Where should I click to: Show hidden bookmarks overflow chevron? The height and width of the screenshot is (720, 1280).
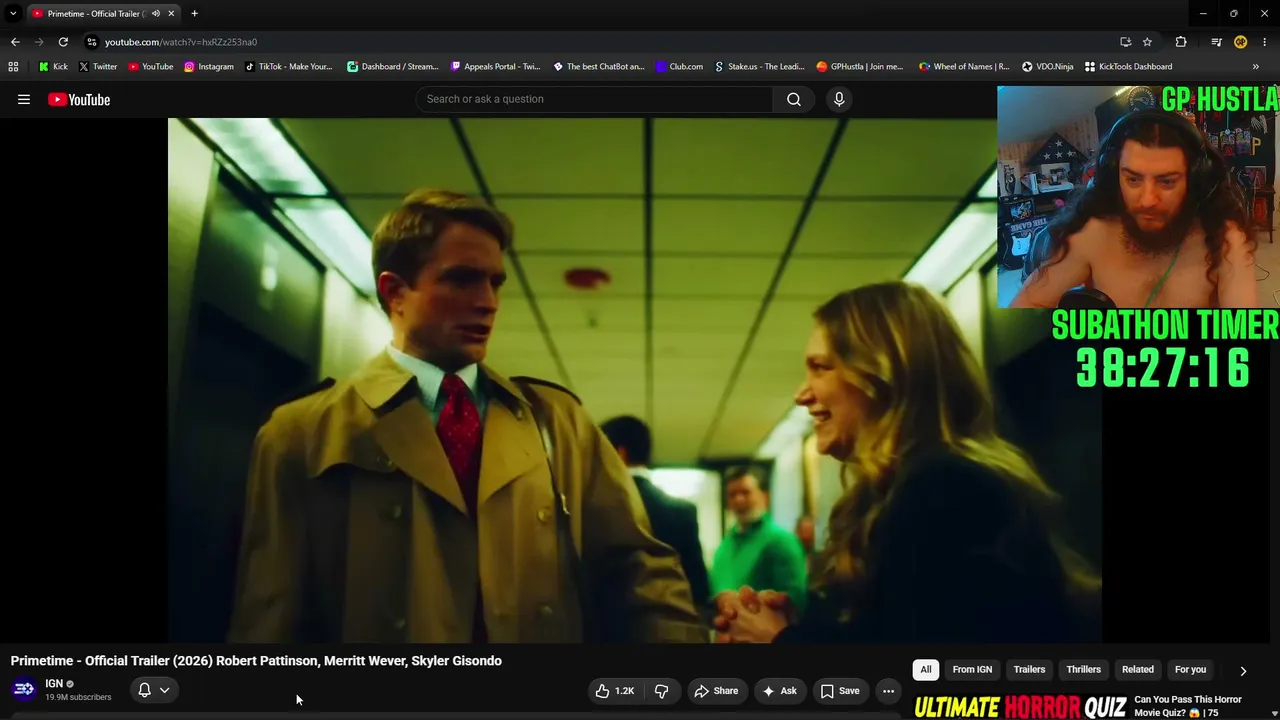[1256, 67]
